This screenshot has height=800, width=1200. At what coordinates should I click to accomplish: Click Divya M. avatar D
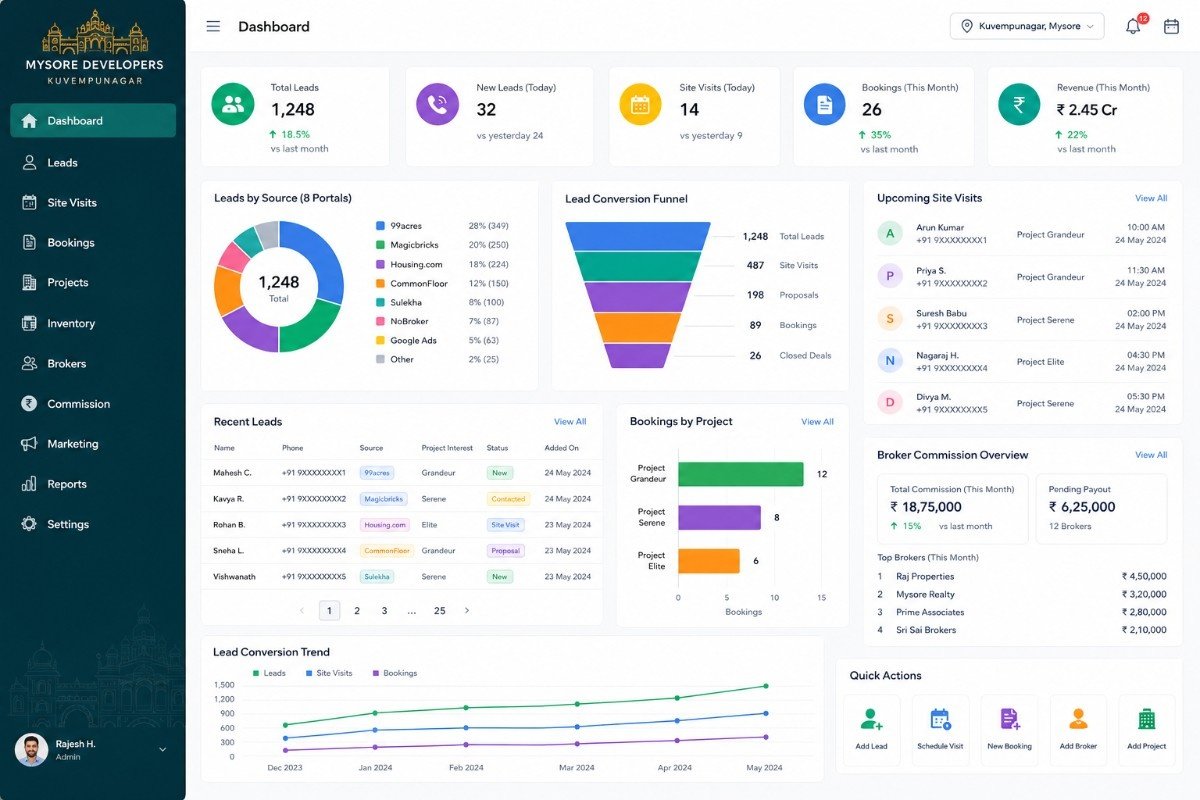890,403
